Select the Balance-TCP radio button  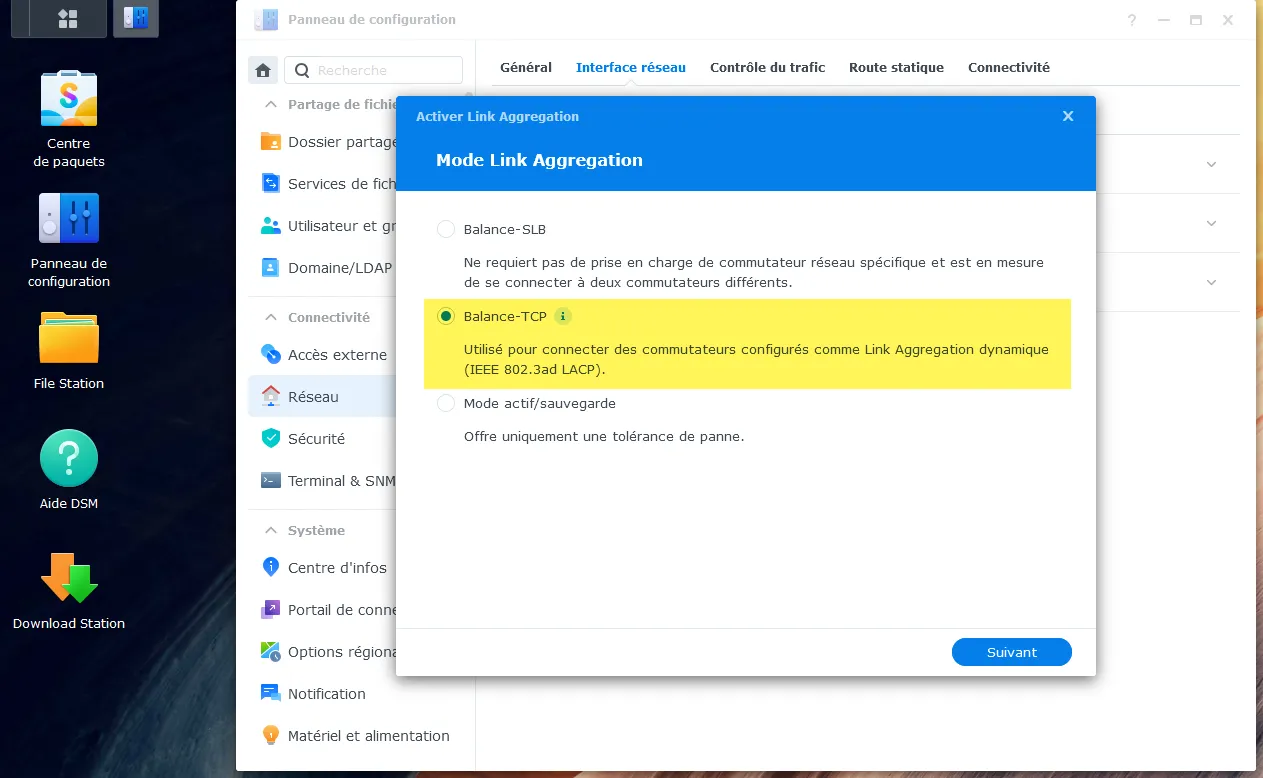click(x=446, y=317)
